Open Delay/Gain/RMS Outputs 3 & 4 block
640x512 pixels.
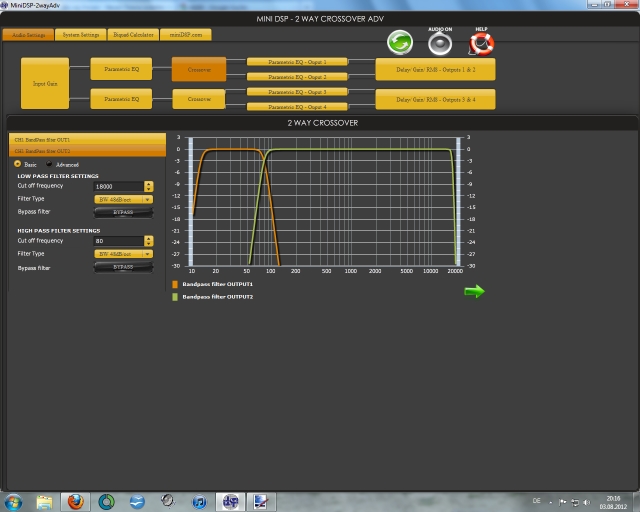pos(436,99)
